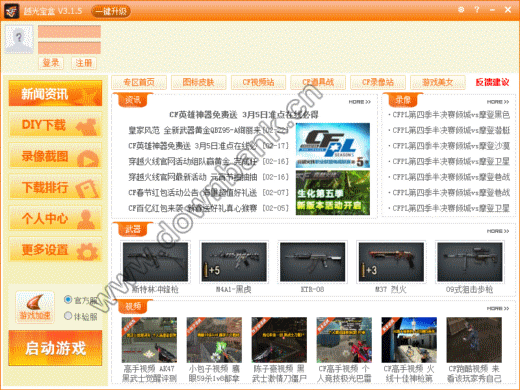Play video 小包子视频 鹰眼59杀

click(x=214, y=340)
